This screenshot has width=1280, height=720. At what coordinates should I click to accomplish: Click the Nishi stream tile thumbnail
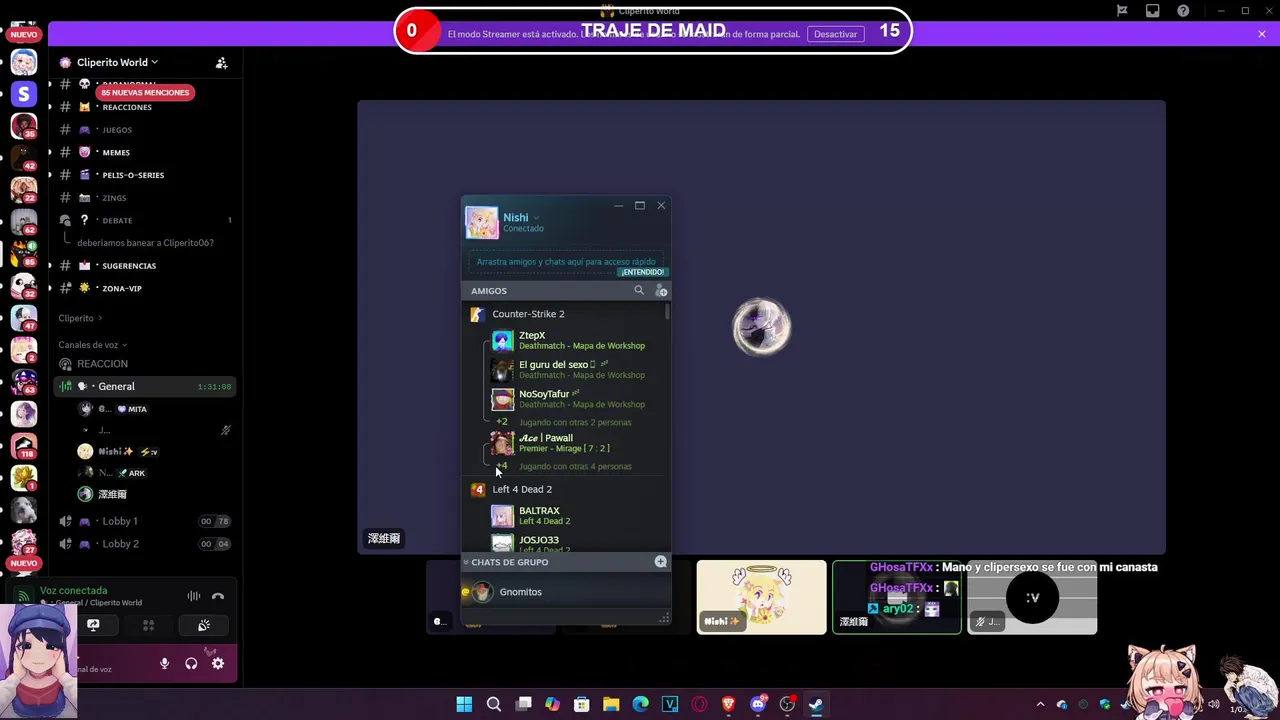[762, 597]
